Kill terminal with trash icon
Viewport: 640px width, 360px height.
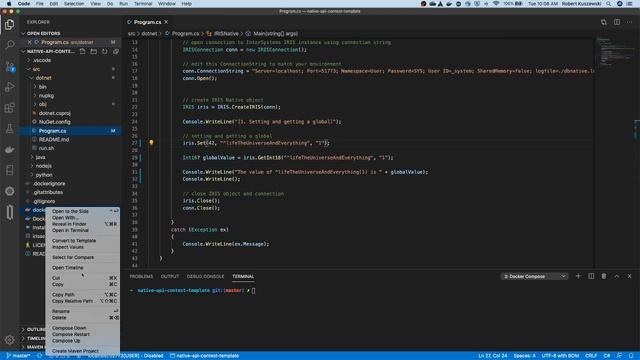[604, 276]
